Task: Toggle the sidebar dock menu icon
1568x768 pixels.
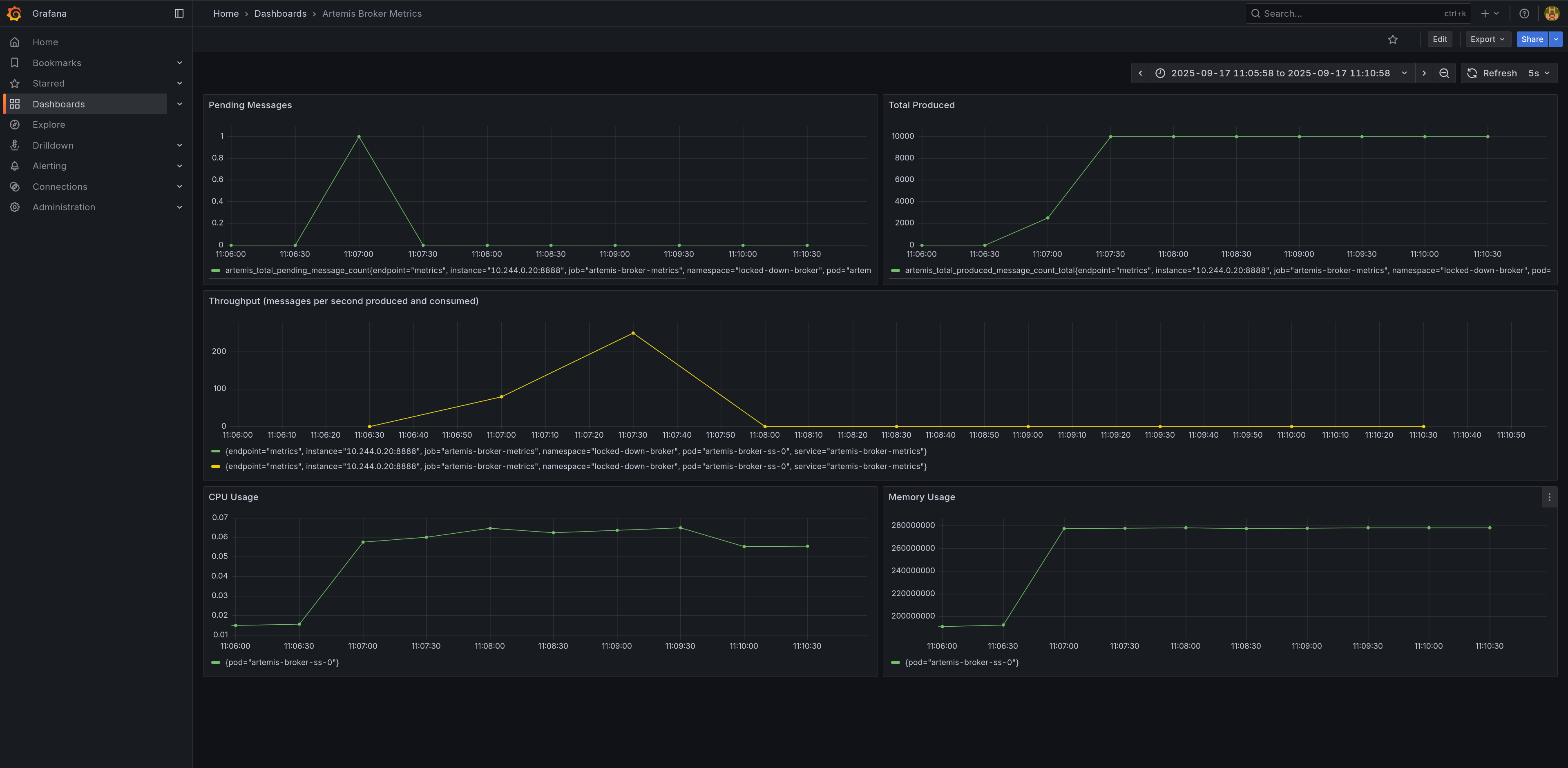Action: (179, 13)
